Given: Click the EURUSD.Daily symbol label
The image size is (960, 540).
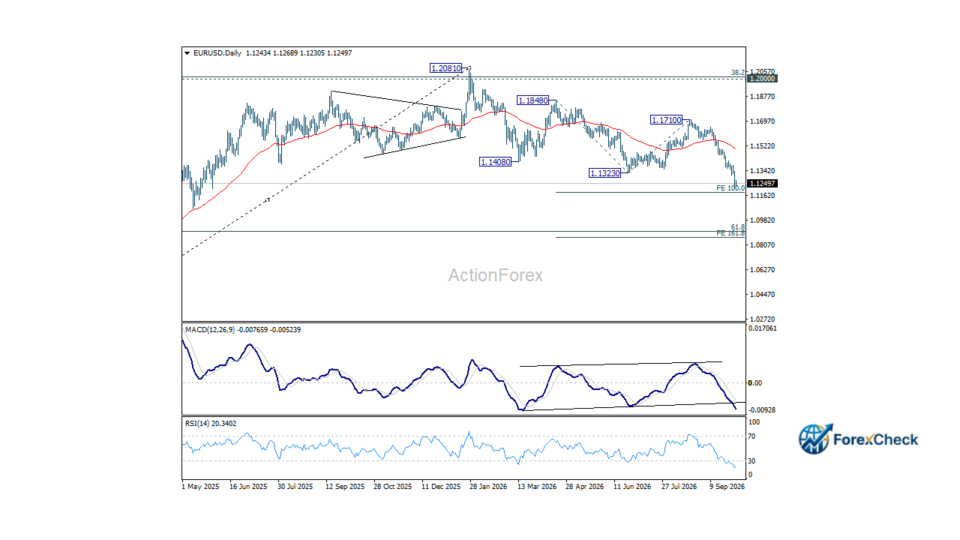Looking at the screenshot, I should [x=217, y=53].
